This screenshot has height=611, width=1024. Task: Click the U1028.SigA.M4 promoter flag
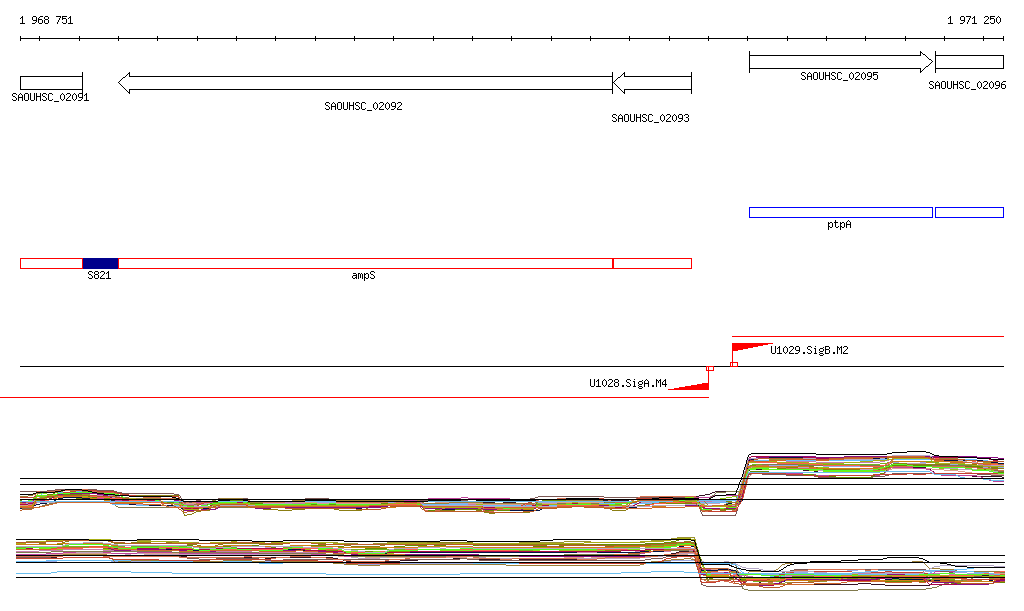690,386
